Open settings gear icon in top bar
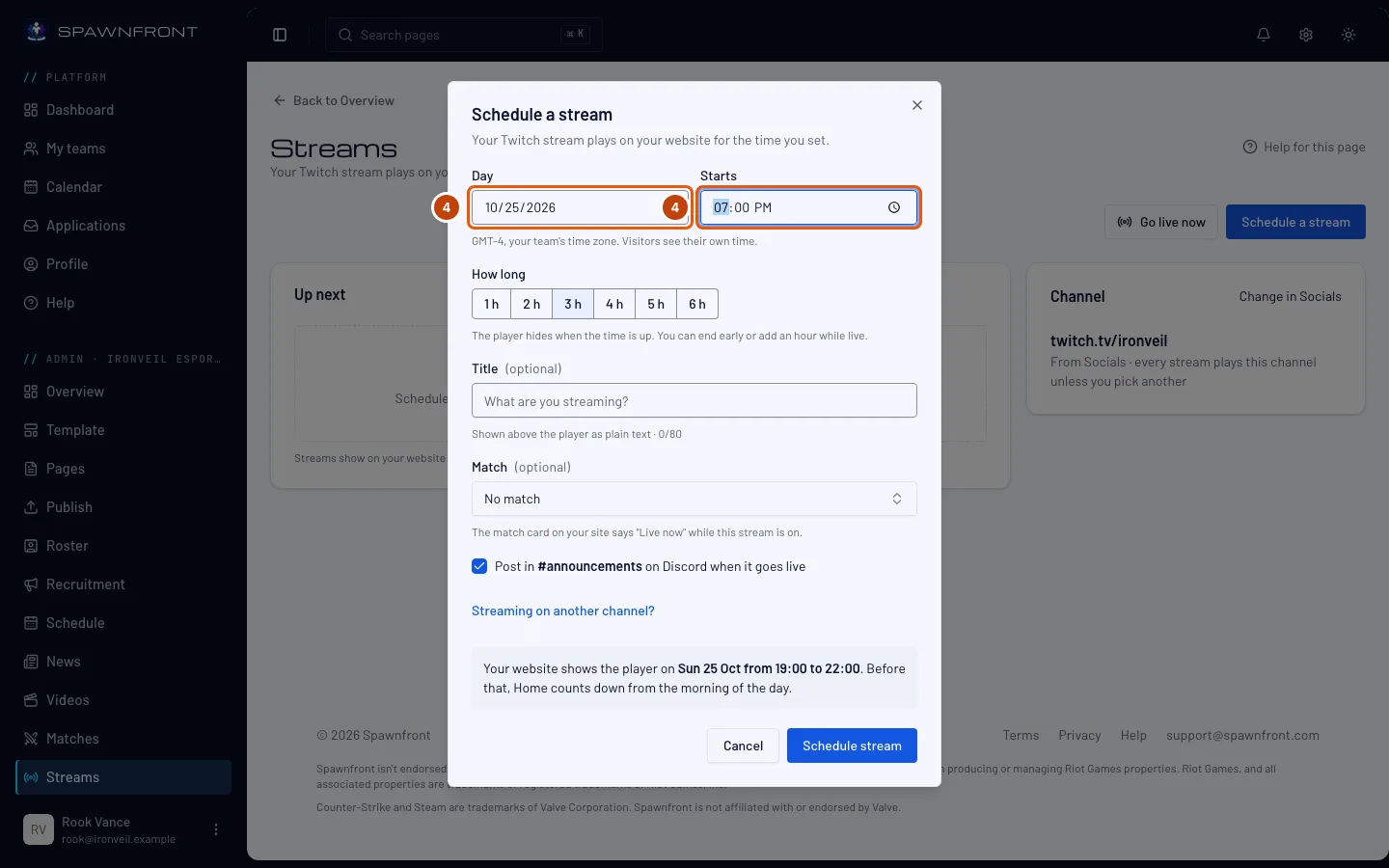The image size is (1389, 868). [1306, 35]
